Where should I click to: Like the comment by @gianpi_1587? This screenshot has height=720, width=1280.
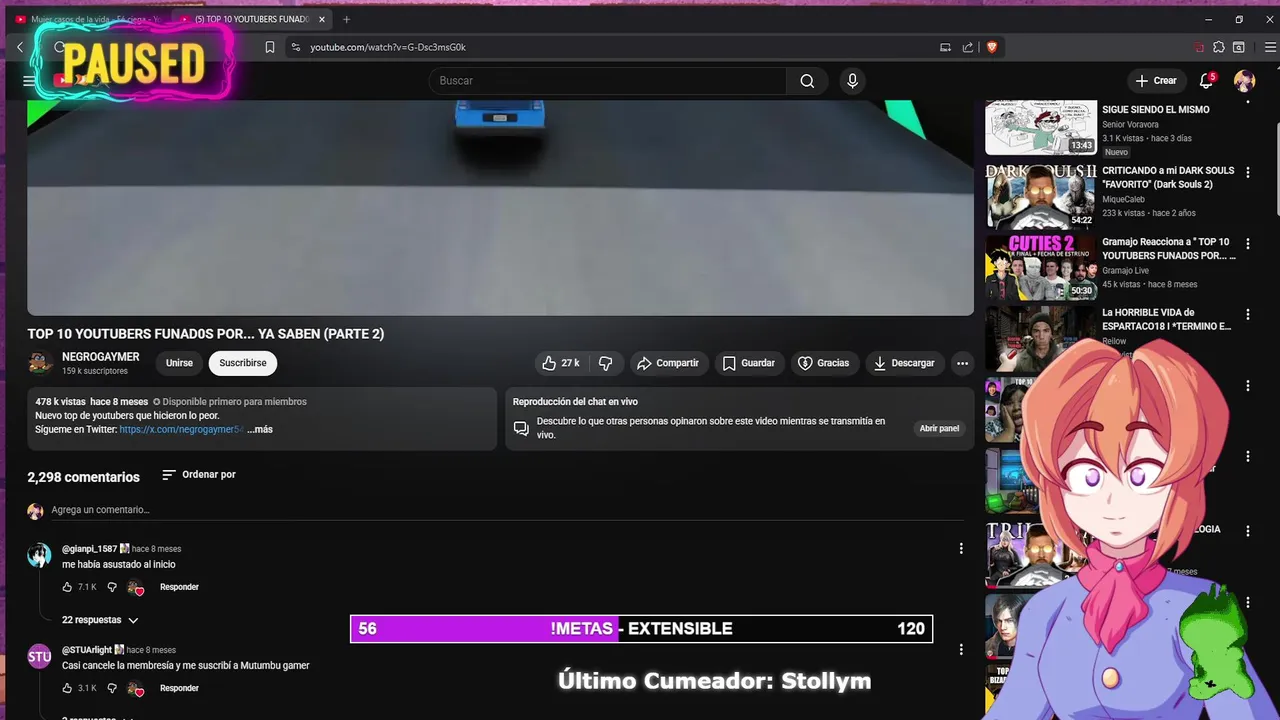tap(67, 587)
